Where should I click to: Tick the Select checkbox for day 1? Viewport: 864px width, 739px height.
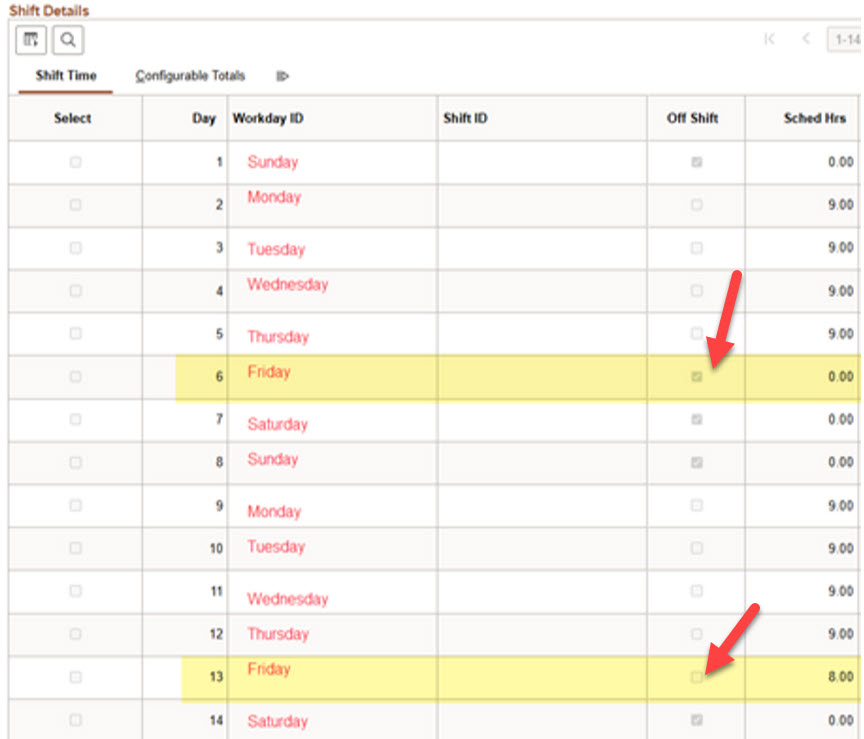(75, 162)
